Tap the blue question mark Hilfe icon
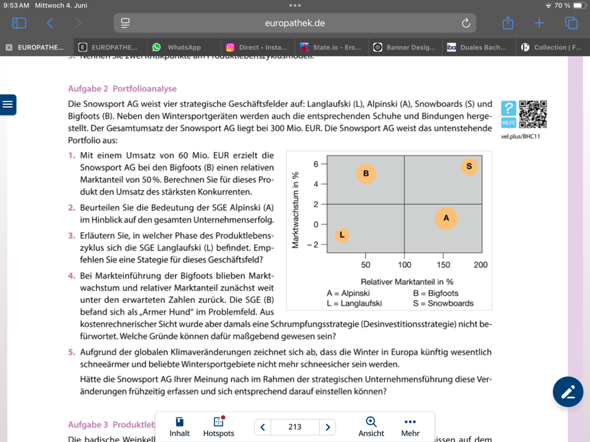 (508, 114)
